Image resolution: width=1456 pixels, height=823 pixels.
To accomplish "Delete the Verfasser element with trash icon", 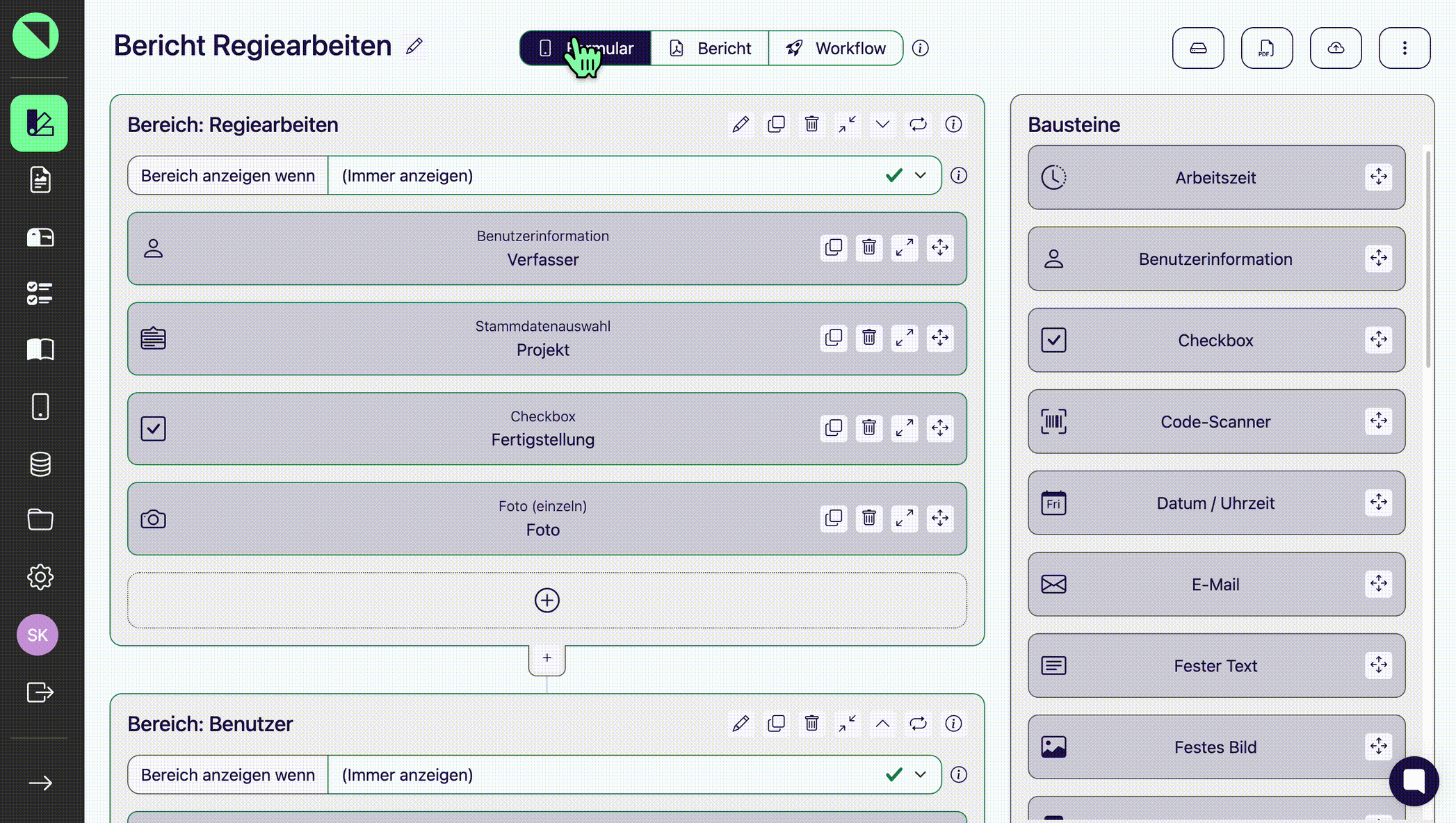I will [x=869, y=247].
